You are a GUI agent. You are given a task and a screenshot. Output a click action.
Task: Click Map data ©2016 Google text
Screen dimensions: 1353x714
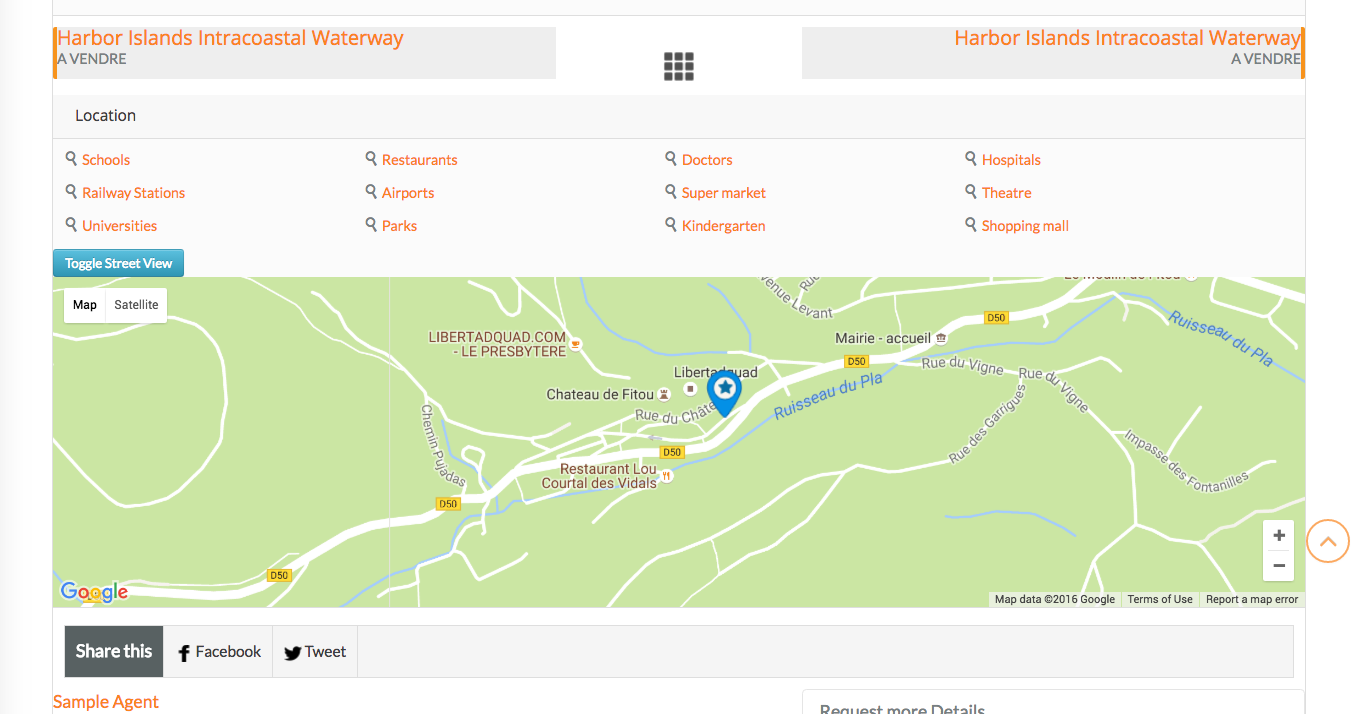tap(1055, 599)
